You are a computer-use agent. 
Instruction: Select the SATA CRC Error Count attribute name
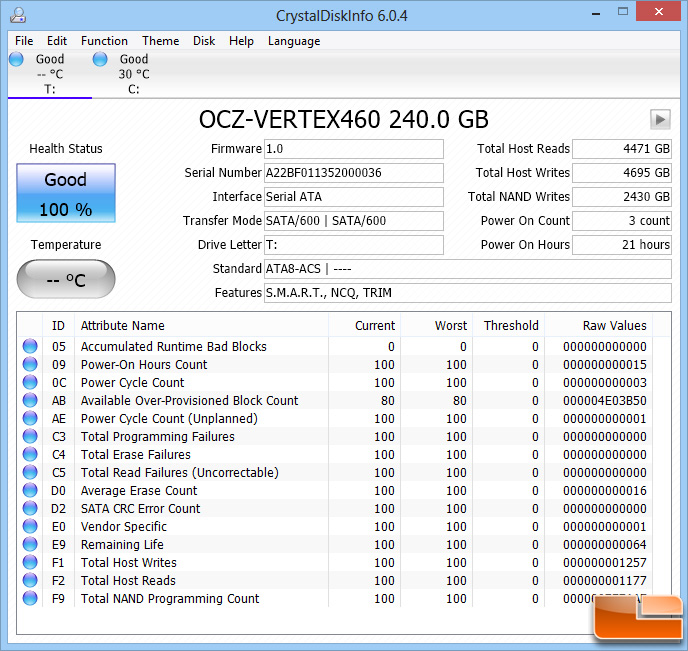pos(140,508)
